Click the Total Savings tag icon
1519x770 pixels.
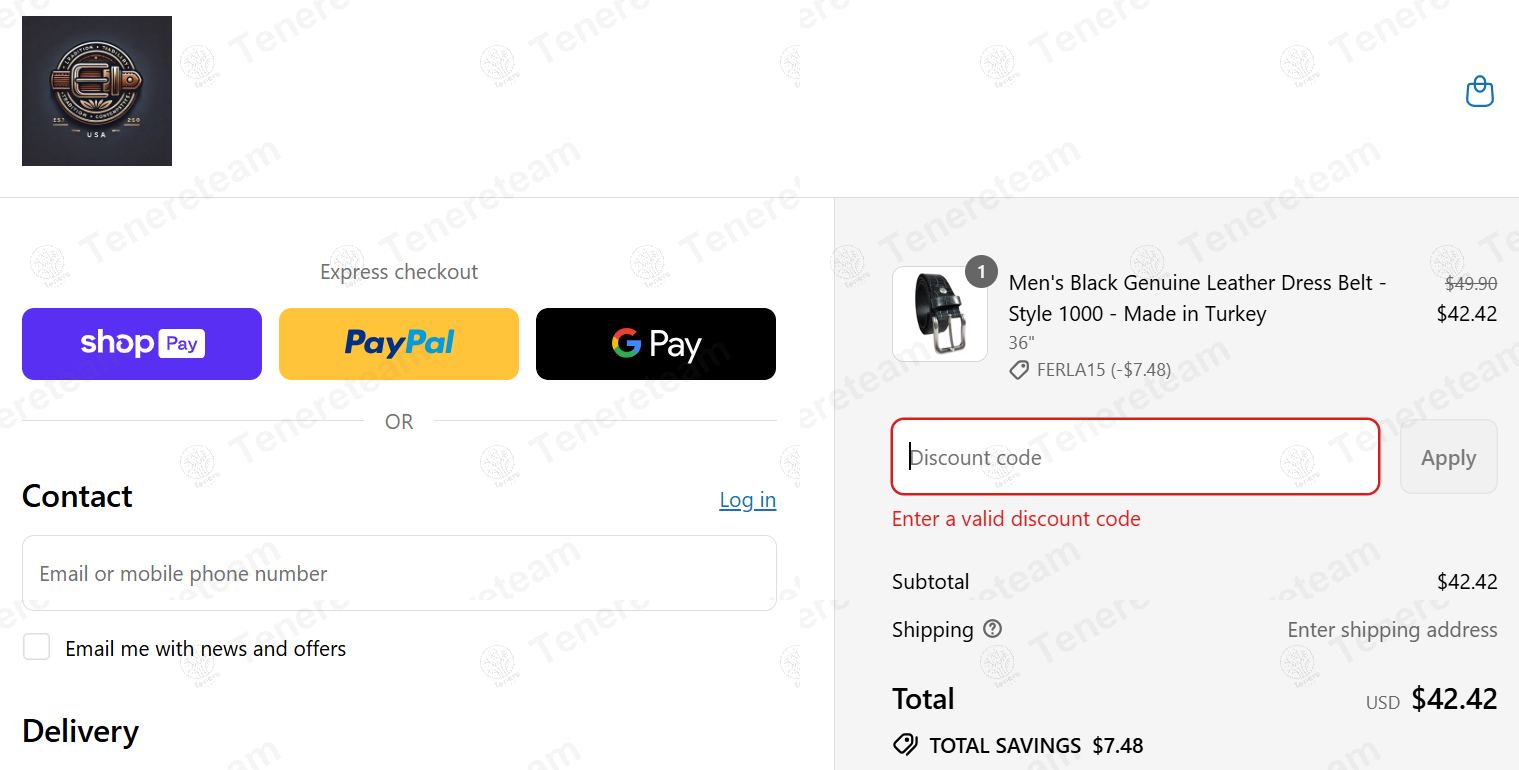(905, 745)
